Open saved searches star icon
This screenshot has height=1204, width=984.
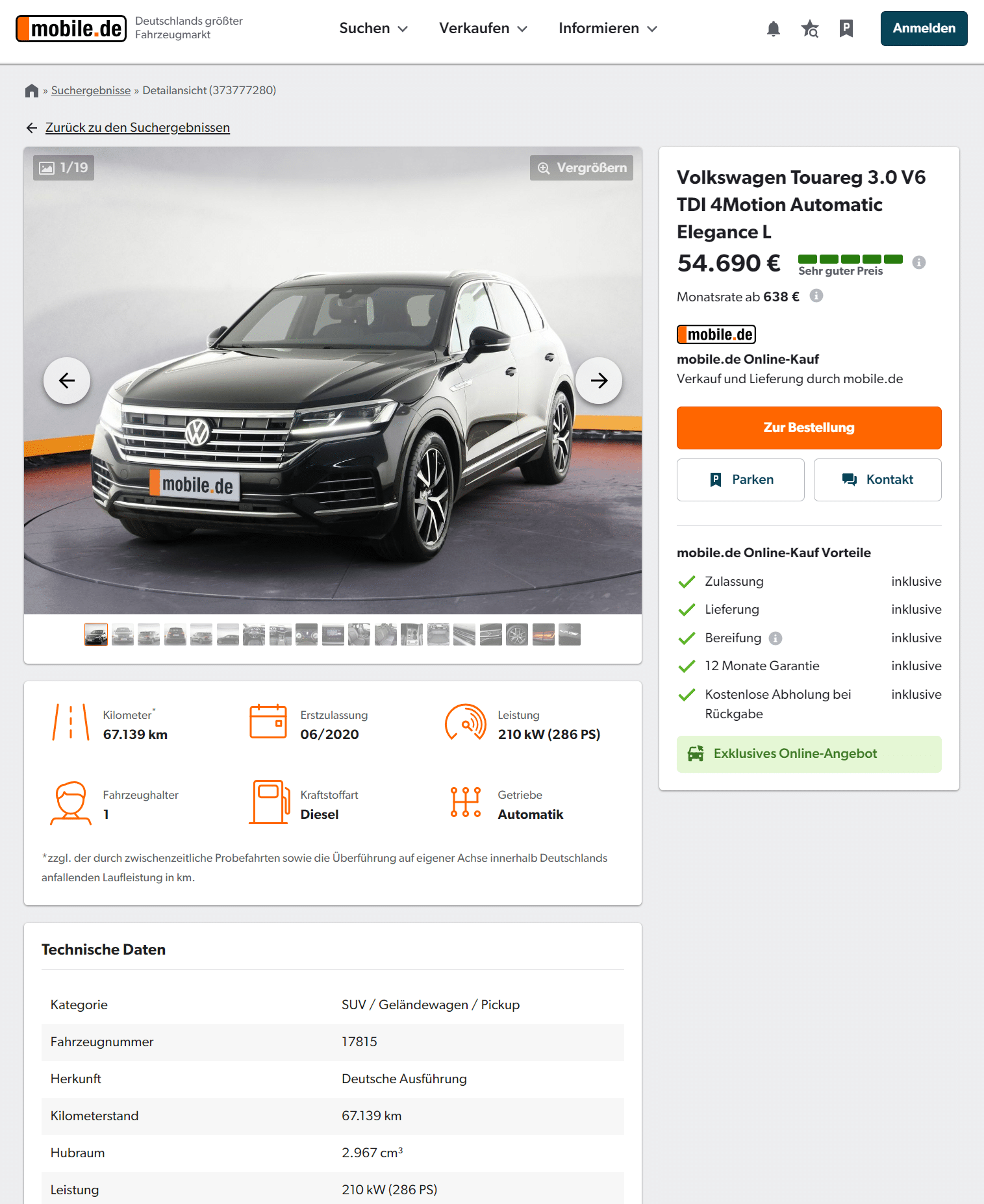pyautogui.click(x=809, y=29)
